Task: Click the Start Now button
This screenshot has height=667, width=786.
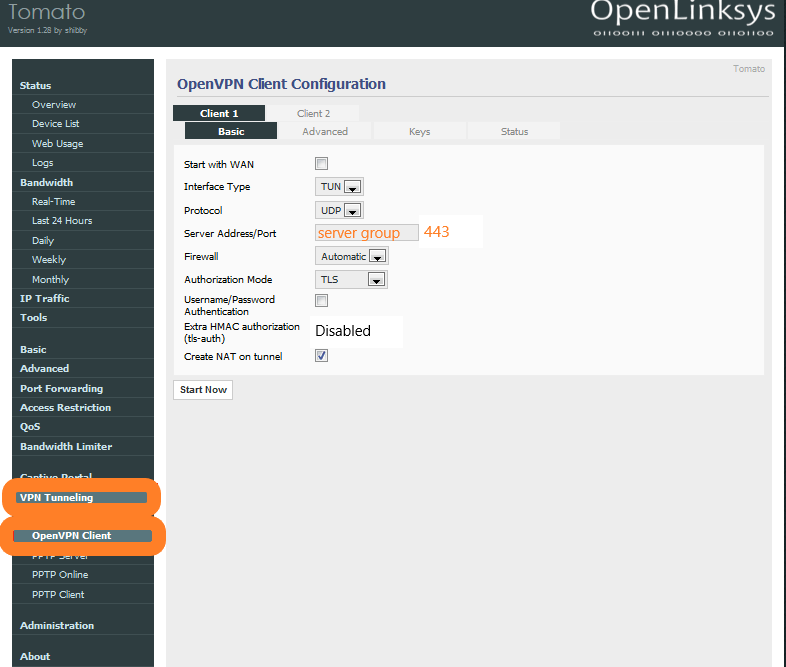Action: tap(203, 389)
